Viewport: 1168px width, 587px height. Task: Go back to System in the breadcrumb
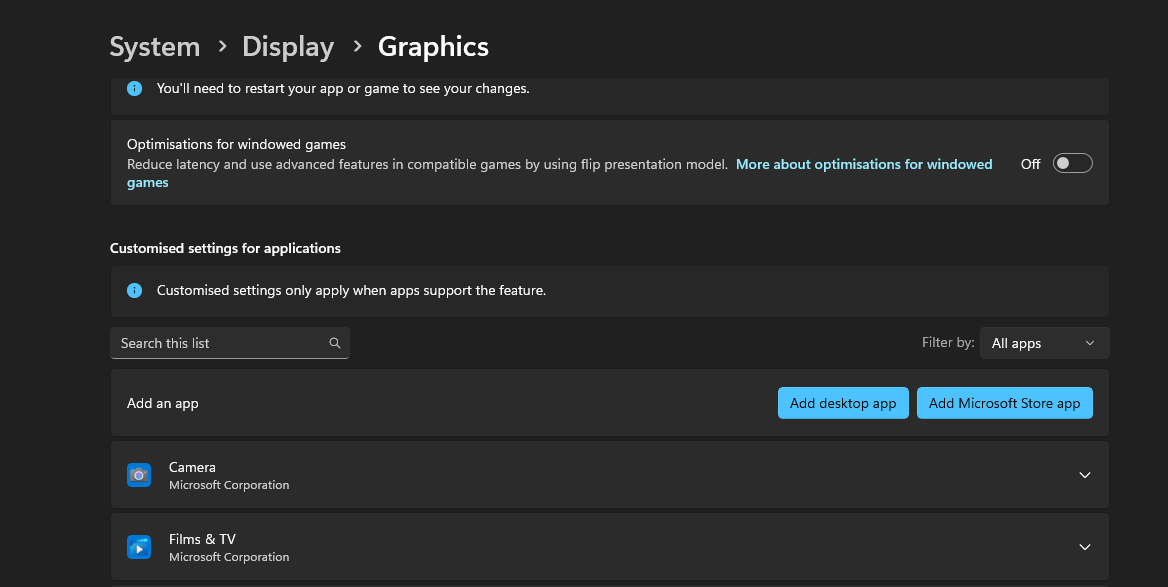click(x=155, y=47)
